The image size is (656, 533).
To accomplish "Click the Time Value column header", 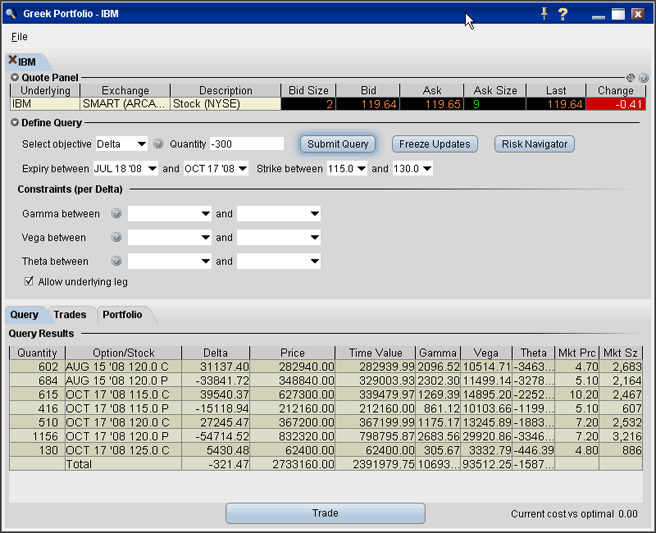I will (x=375, y=353).
